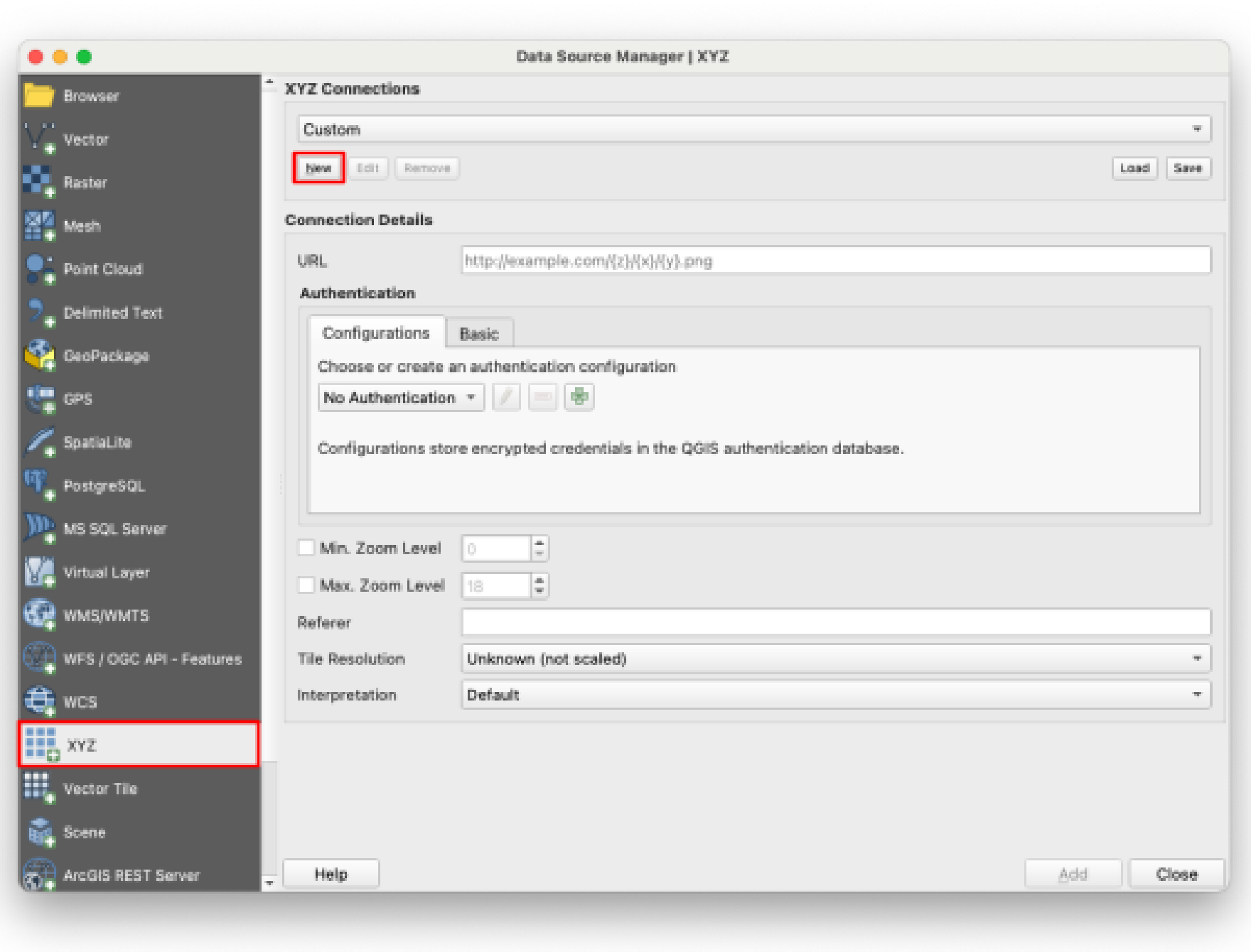Click the Min. Zoom Level spinbox arrows
Screen dimensions: 1251x952
[x=539, y=548]
